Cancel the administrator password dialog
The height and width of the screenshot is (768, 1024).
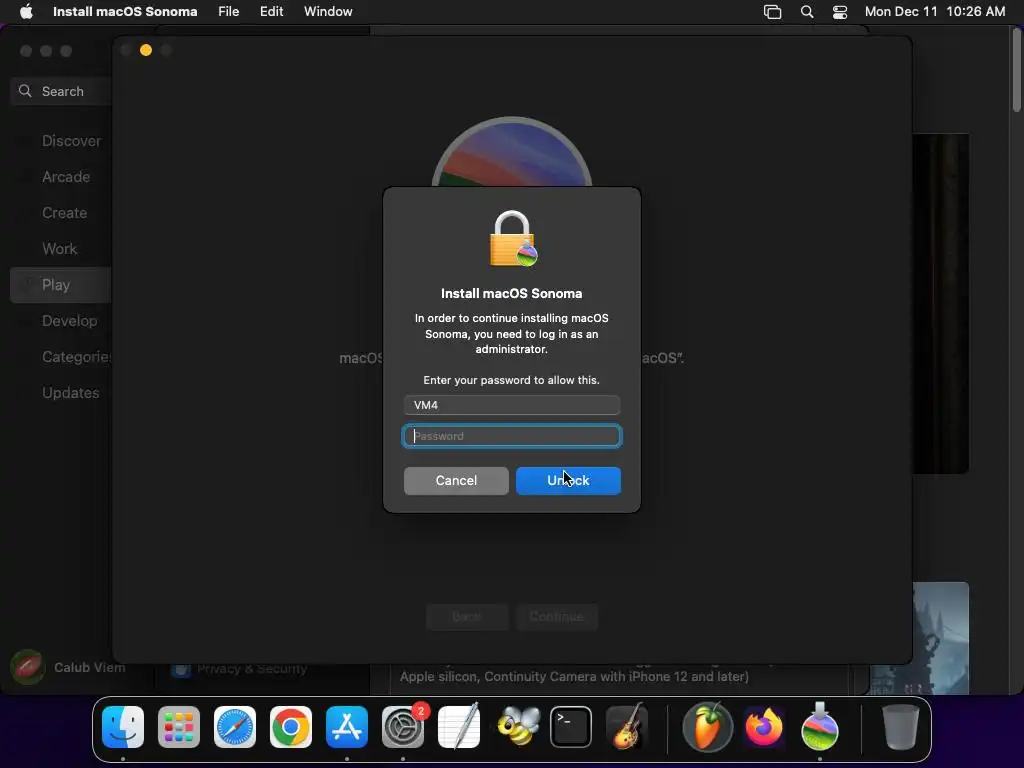pos(456,481)
